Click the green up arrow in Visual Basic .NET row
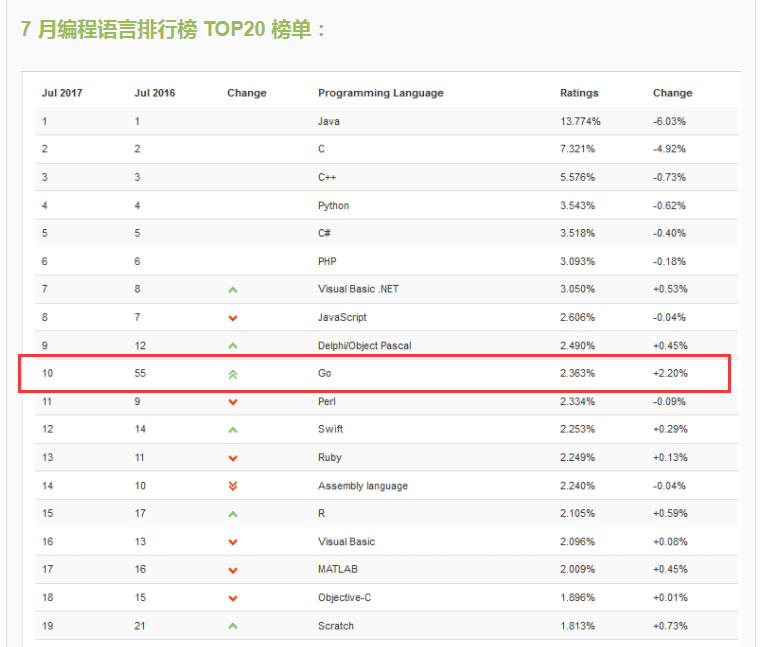 pos(233,290)
